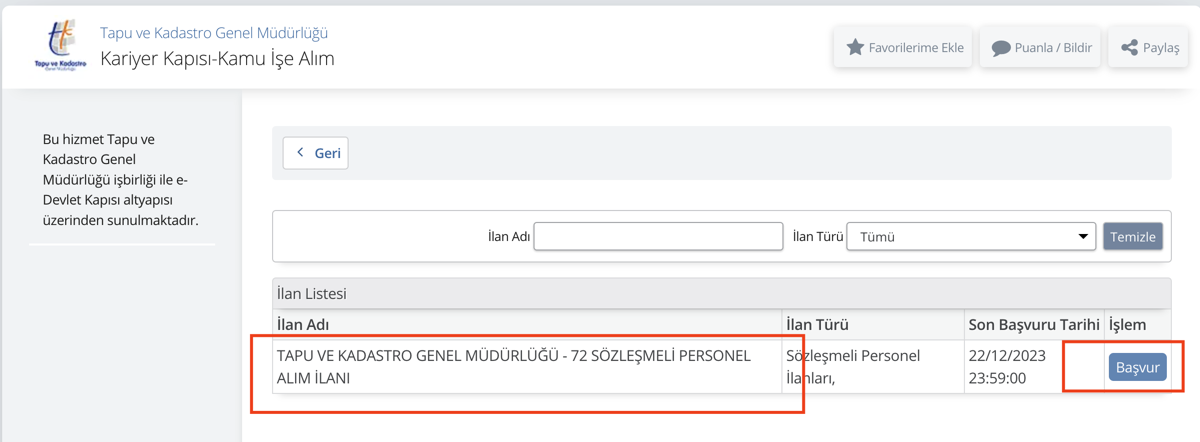Click the İlan Adı column header
The image size is (1200, 442).
tap(303, 325)
